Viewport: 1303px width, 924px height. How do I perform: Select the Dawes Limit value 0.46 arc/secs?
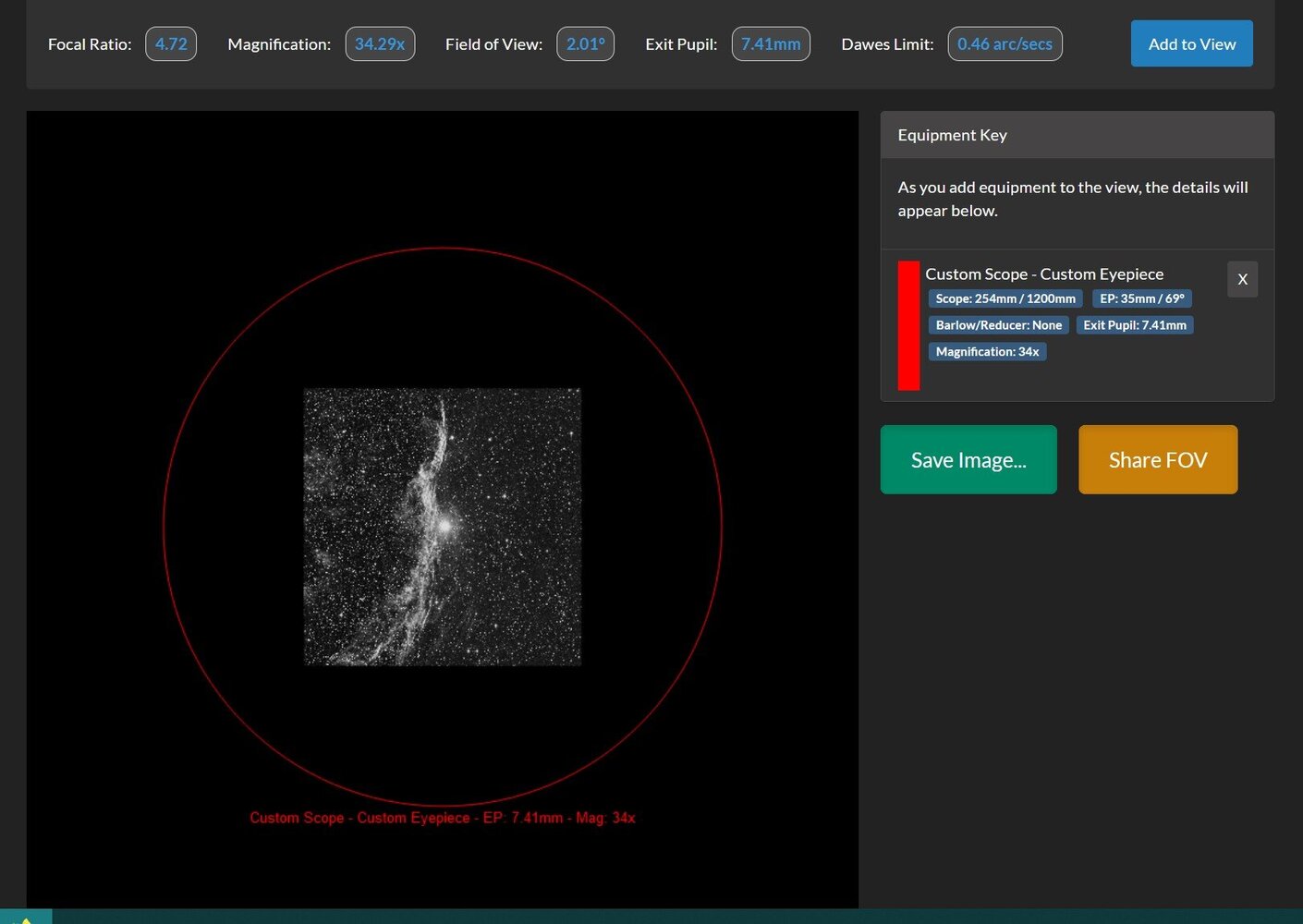pos(1005,43)
